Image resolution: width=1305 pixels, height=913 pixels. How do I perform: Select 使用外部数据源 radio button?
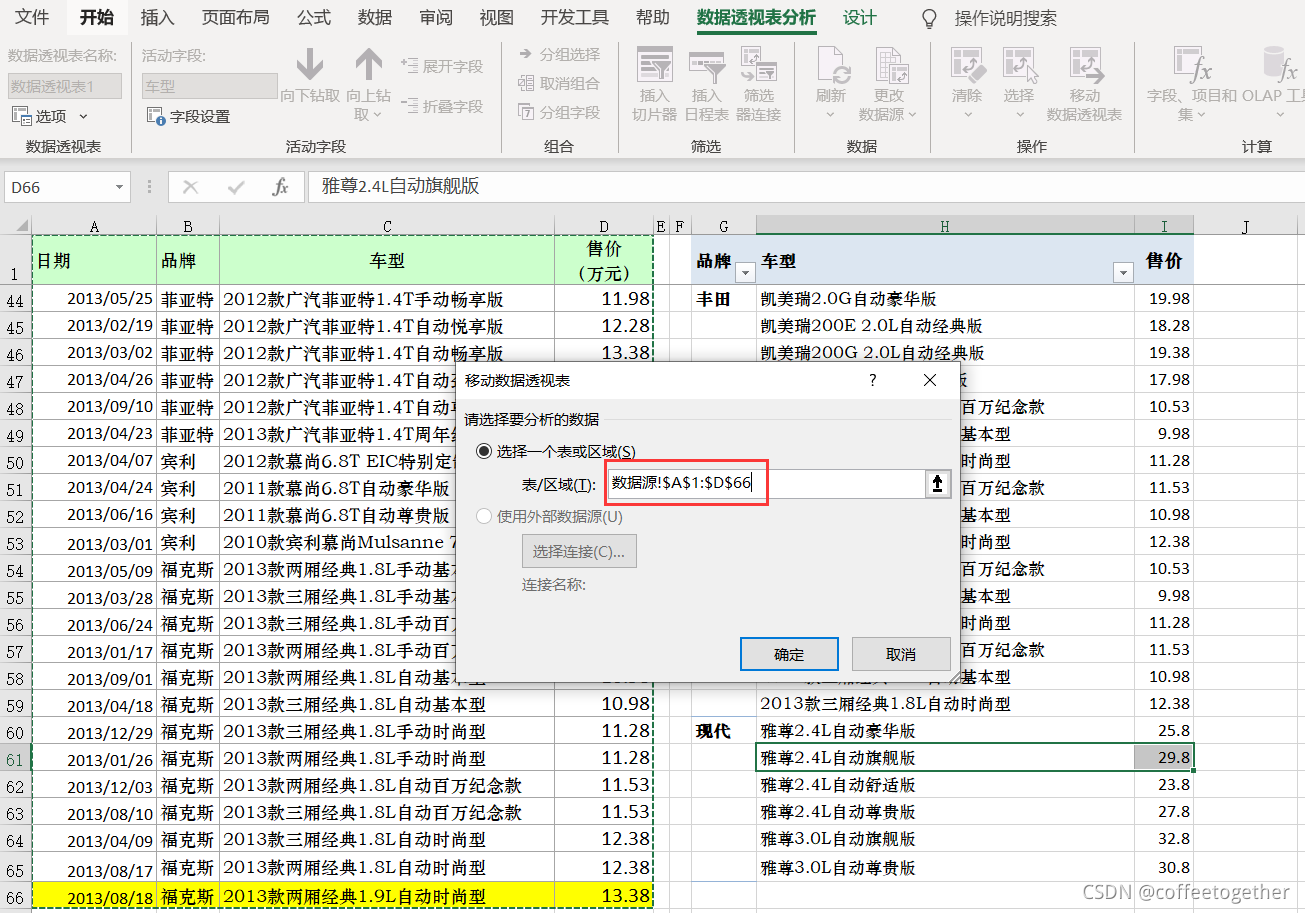point(484,517)
